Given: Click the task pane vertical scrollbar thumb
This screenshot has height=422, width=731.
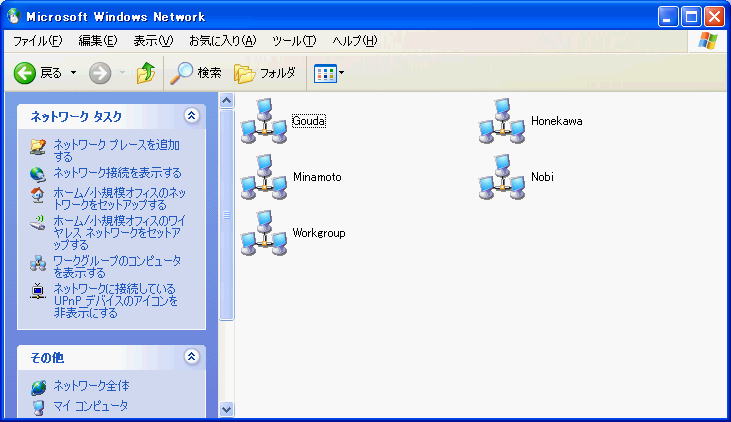Looking at the screenshot, I should coord(227,215).
